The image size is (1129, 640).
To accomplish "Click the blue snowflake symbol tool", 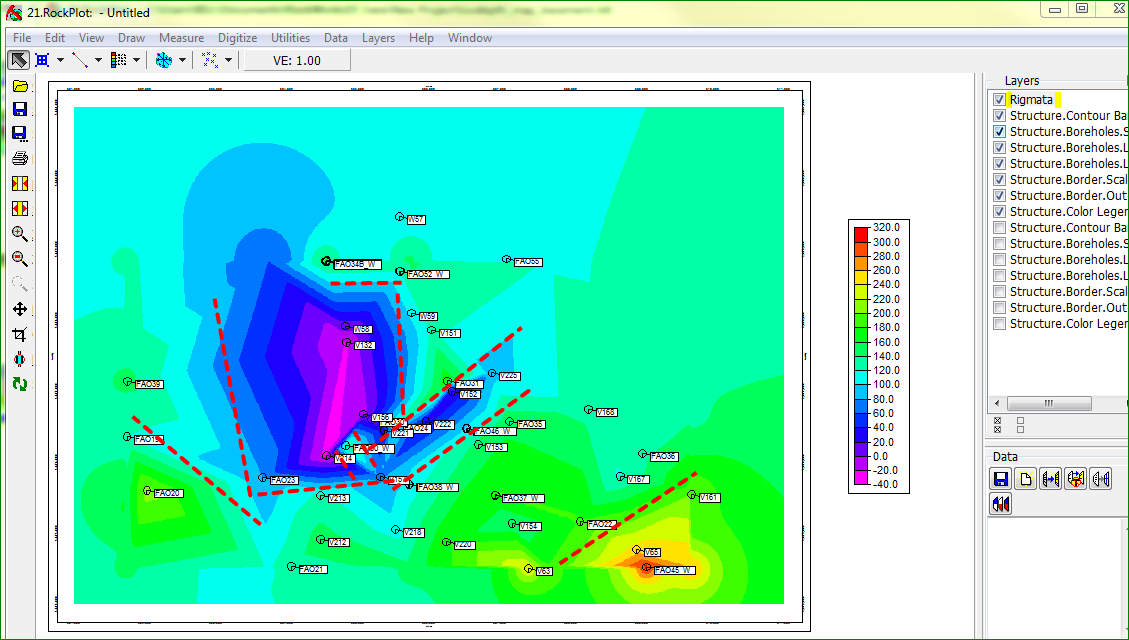I will pyautogui.click(x=164, y=60).
